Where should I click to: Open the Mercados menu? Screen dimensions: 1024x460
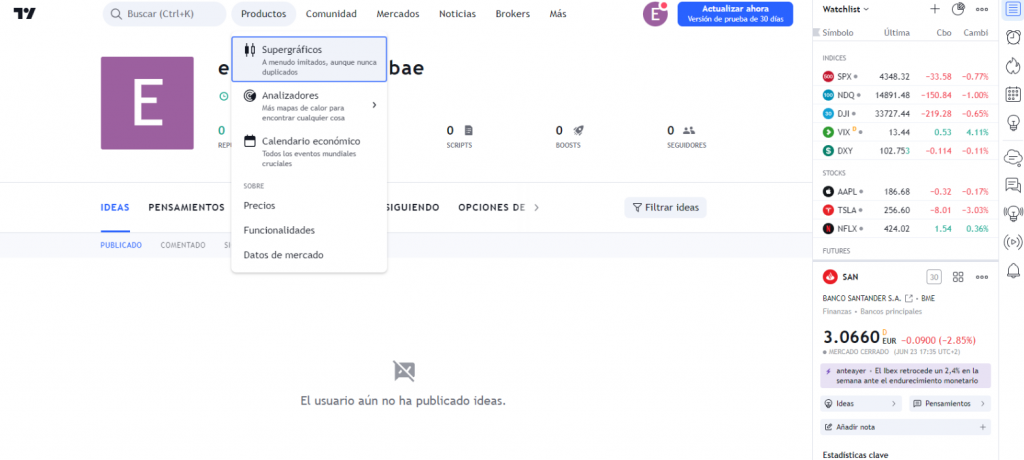point(398,14)
